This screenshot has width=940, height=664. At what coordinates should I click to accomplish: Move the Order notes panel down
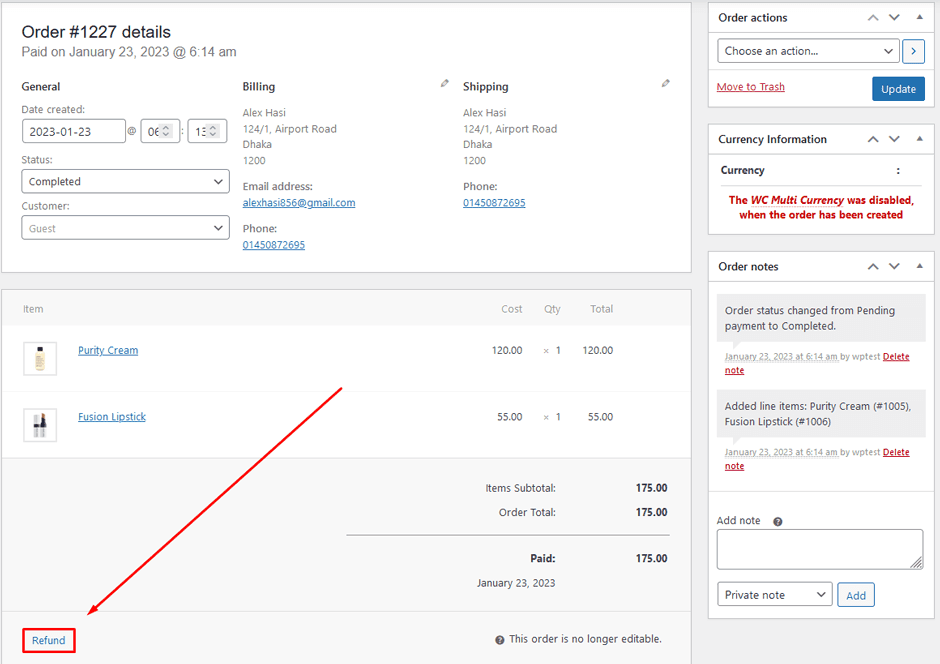(894, 266)
